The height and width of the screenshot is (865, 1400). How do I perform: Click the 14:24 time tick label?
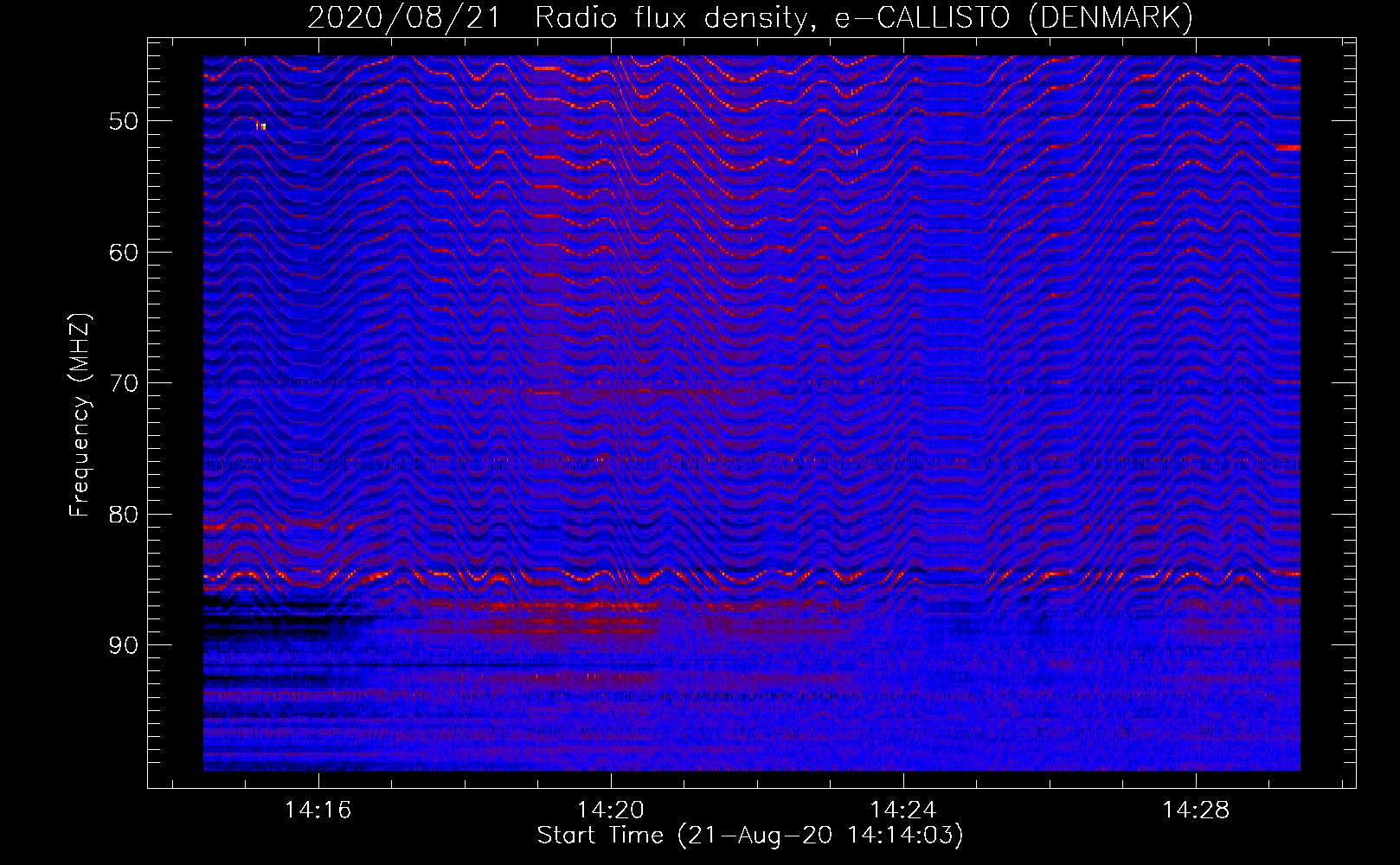tap(903, 811)
